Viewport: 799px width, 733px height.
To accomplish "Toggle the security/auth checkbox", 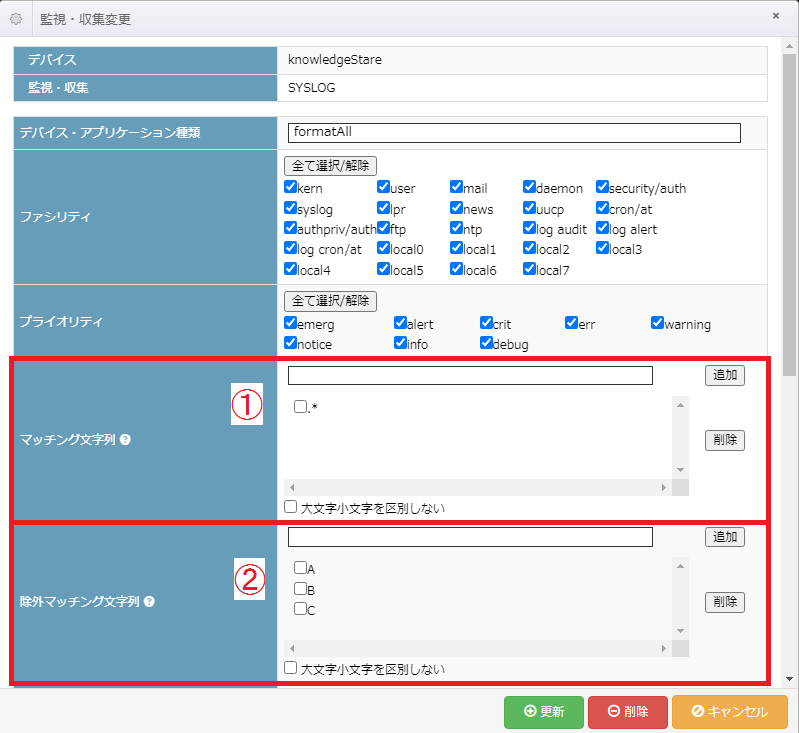I will (x=602, y=187).
